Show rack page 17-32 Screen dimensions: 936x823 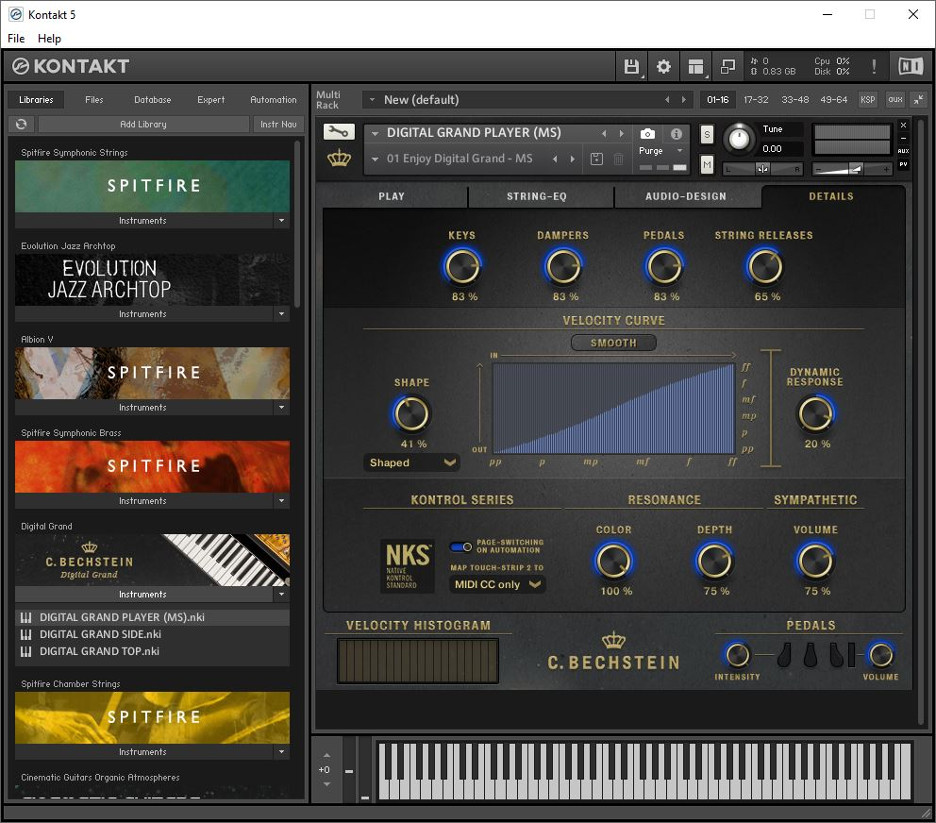coord(756,100)
